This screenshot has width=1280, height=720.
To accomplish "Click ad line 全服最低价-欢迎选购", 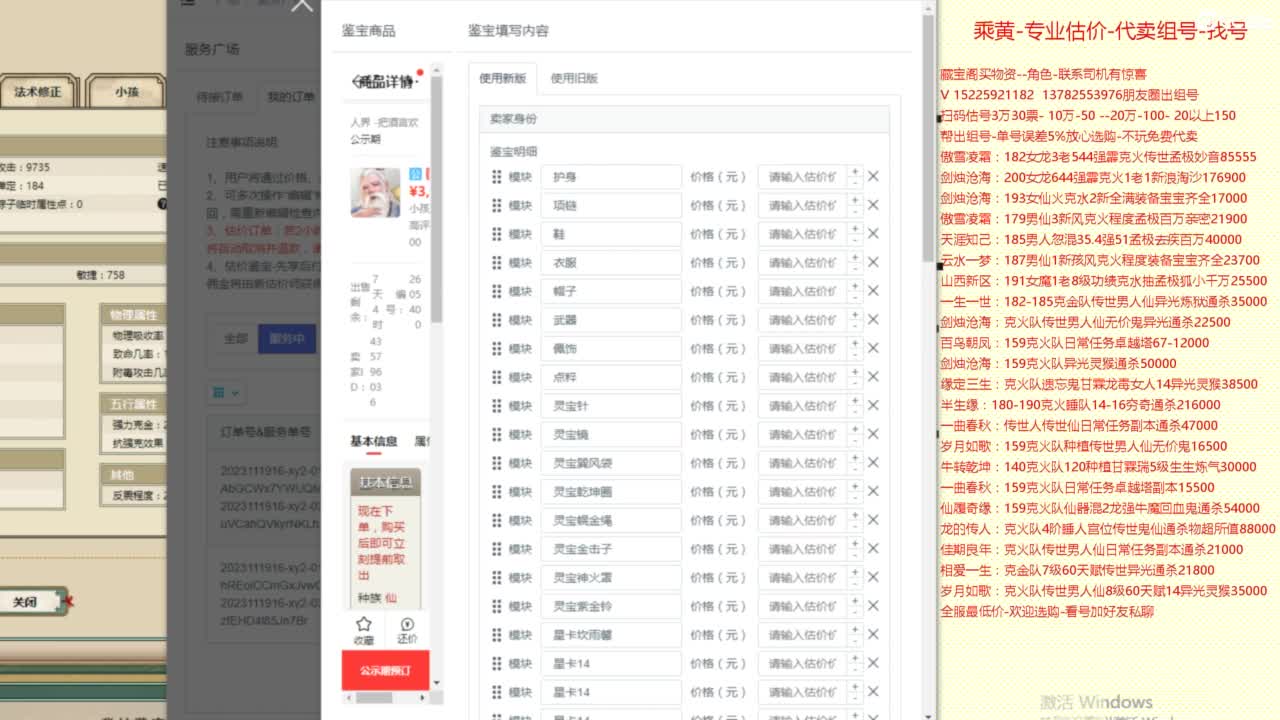I will coord(1047,611).
